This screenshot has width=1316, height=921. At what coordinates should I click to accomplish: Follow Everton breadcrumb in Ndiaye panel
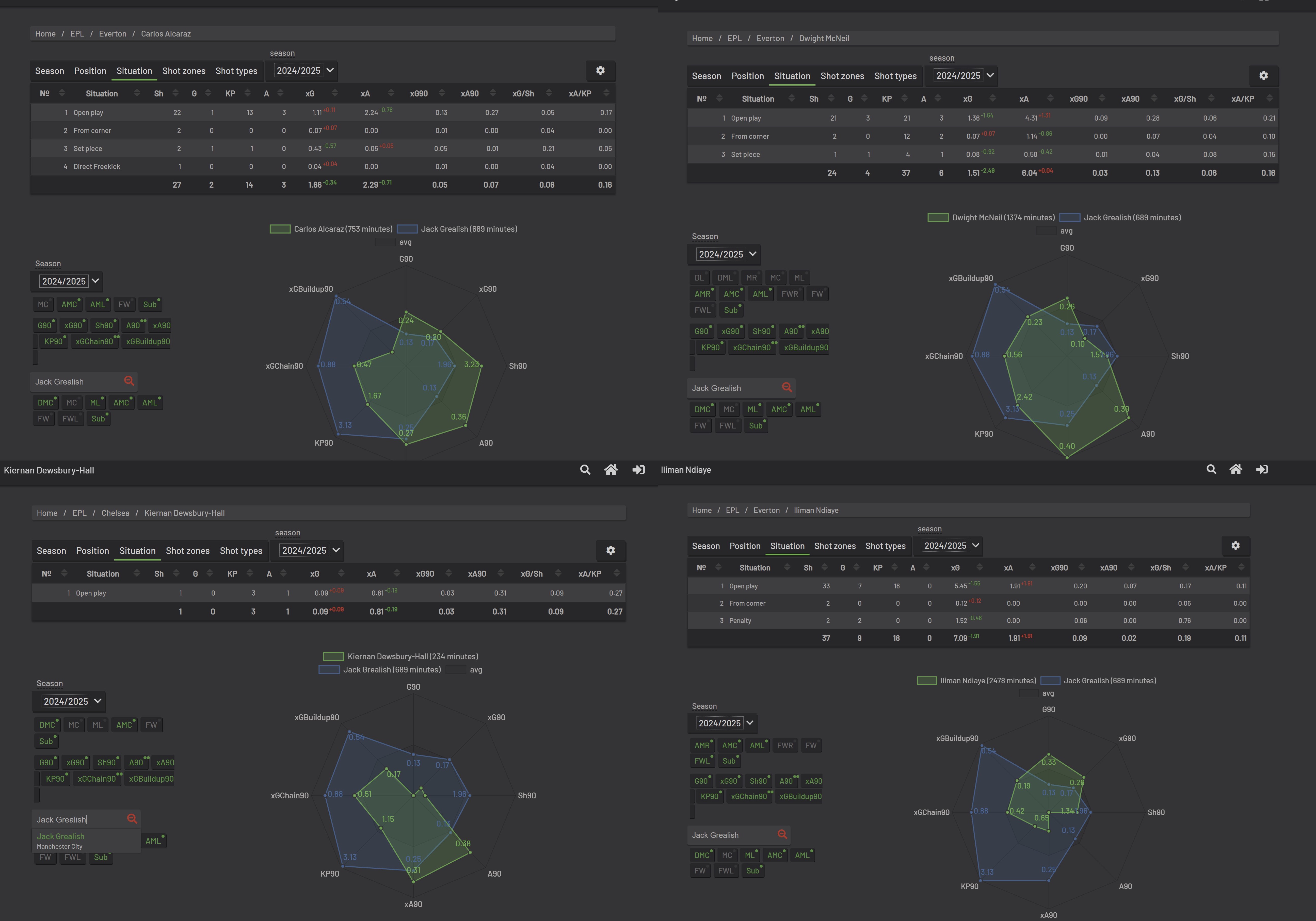click(766, 510)
